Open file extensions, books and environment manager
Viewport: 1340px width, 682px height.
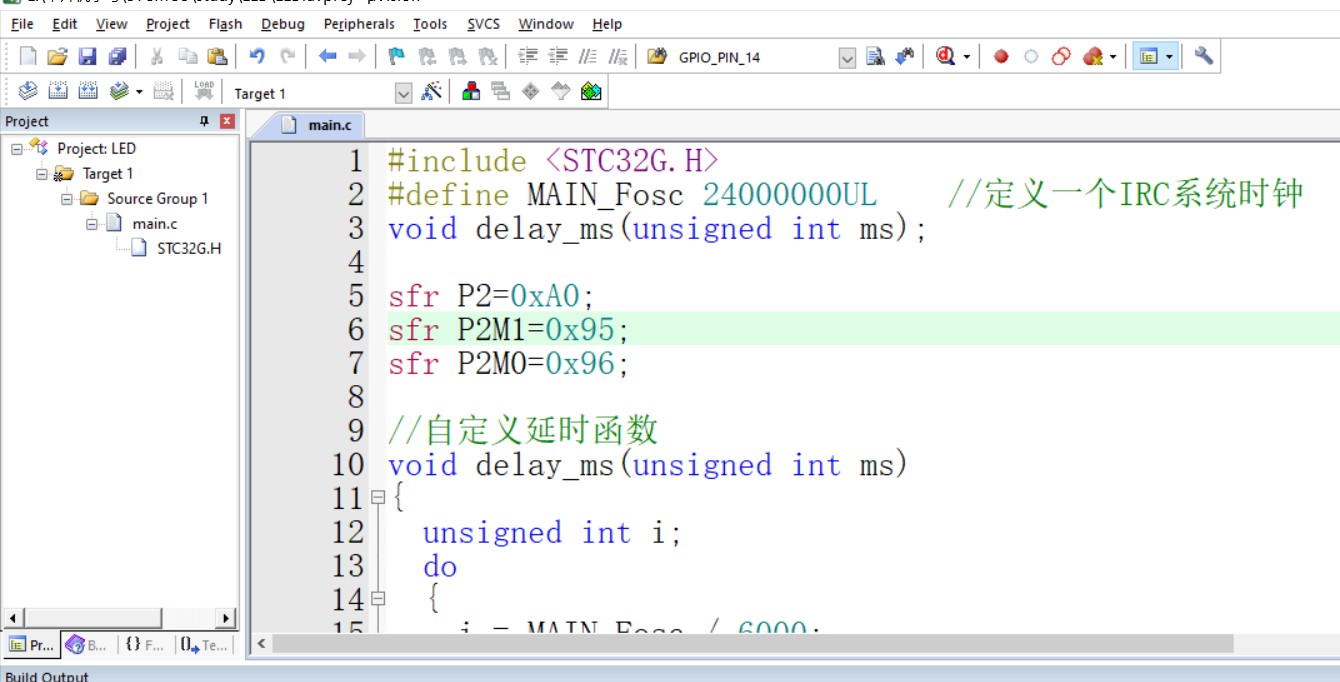point(471,92)
